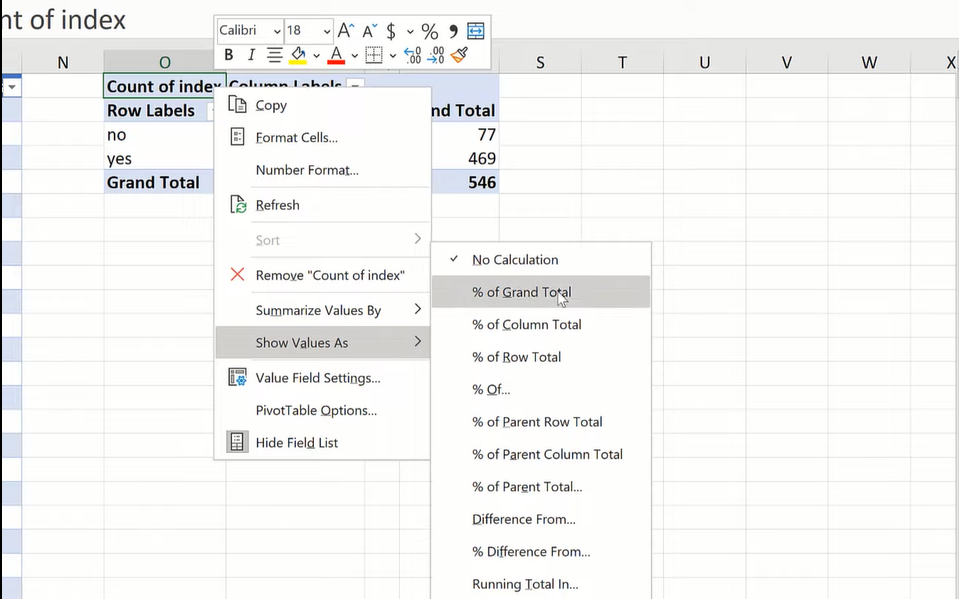Choose % Difference From... option
Viewport: 959px width, 599px height.
pos(541,551)
